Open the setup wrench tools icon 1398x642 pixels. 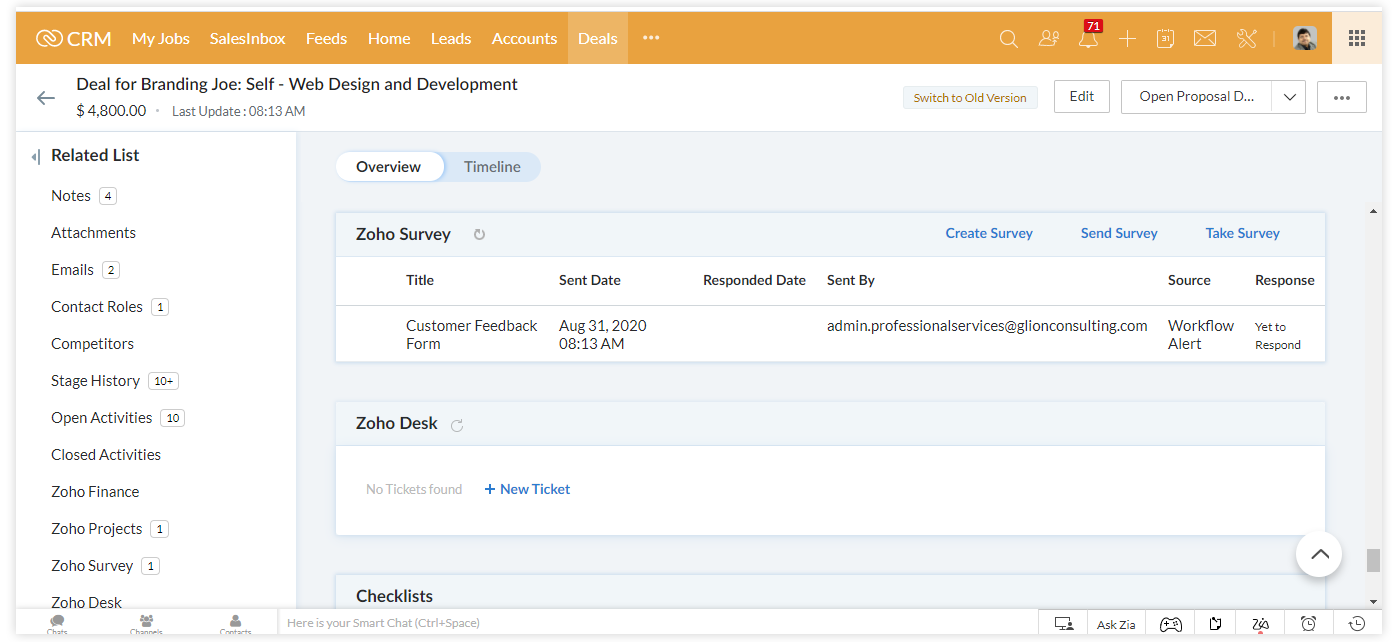click(1246, 39)
